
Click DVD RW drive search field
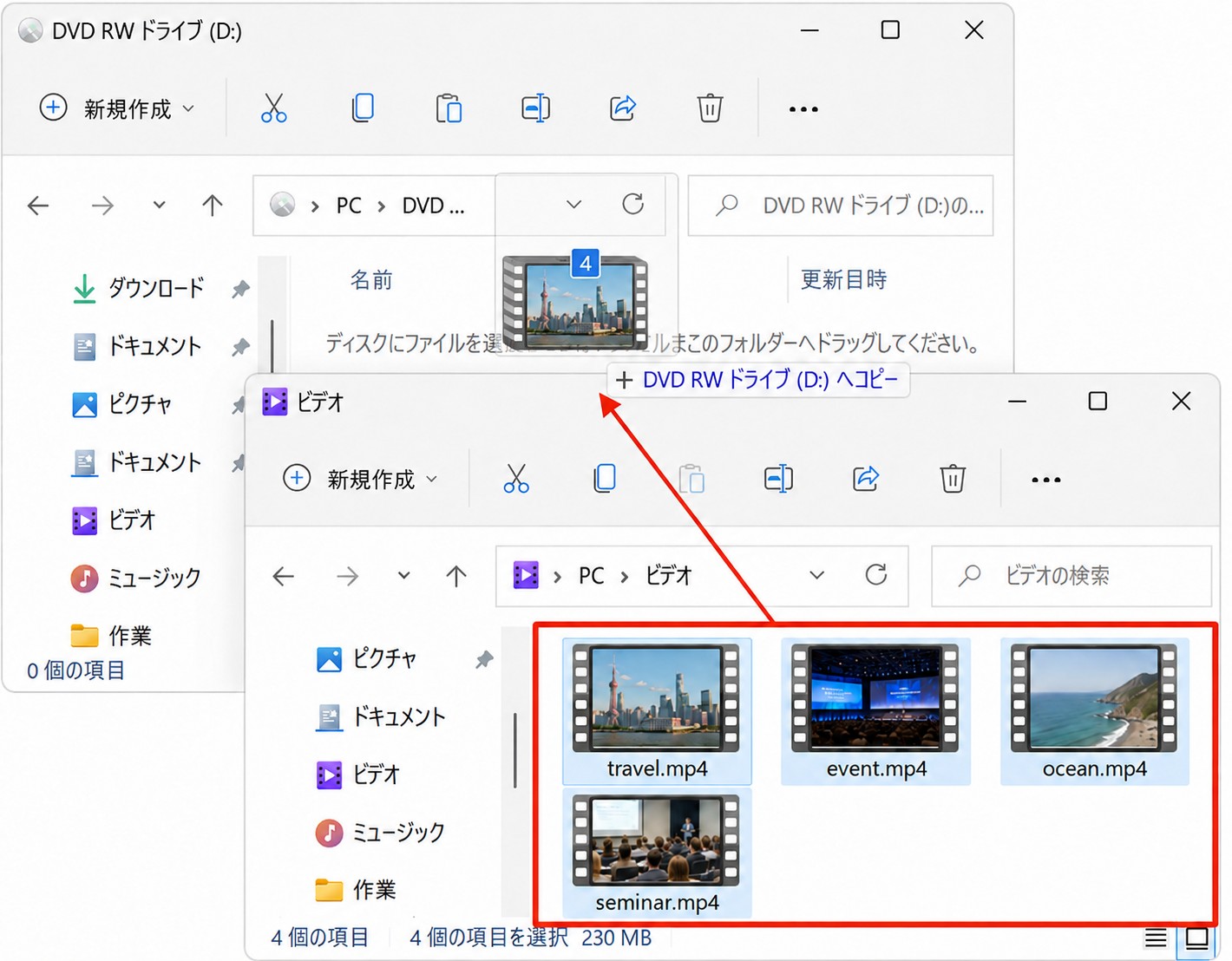840,206
